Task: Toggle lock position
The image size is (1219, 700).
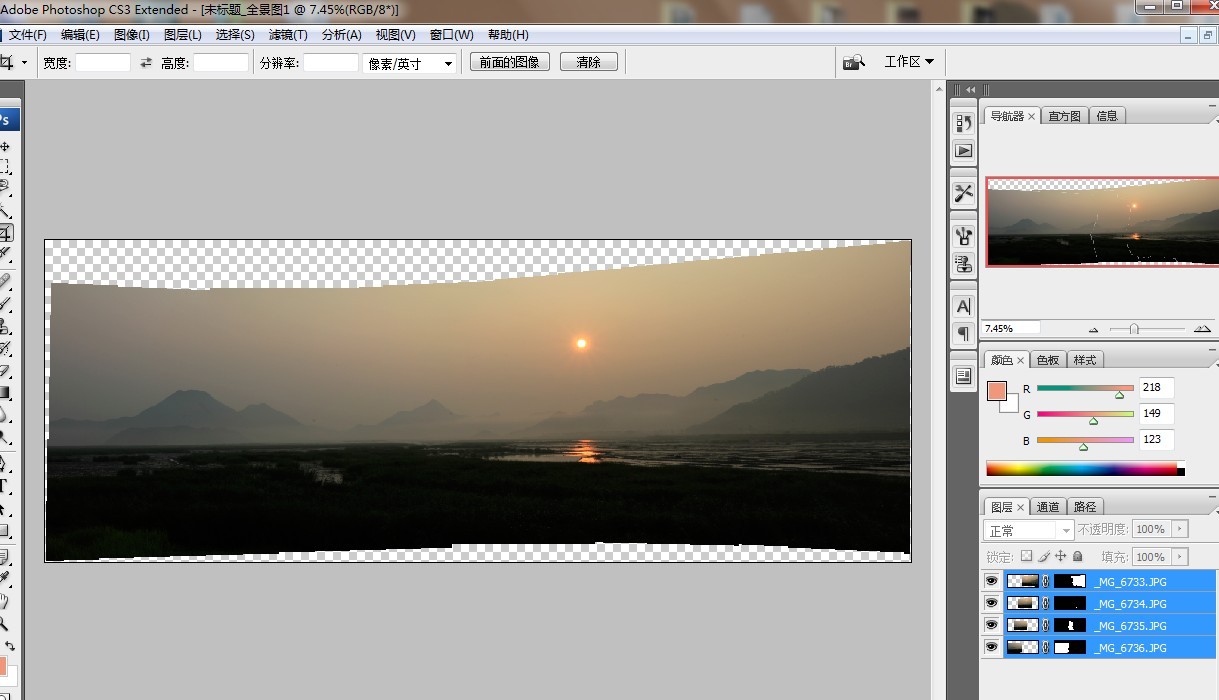Action: click(1061, 557)
